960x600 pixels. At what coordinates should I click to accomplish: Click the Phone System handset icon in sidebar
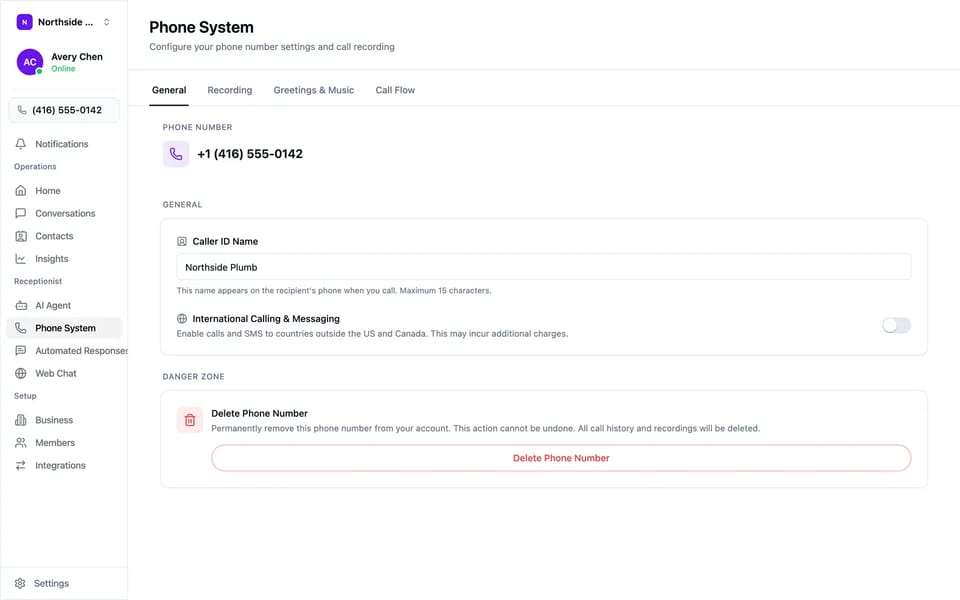[x=21, y=328]
